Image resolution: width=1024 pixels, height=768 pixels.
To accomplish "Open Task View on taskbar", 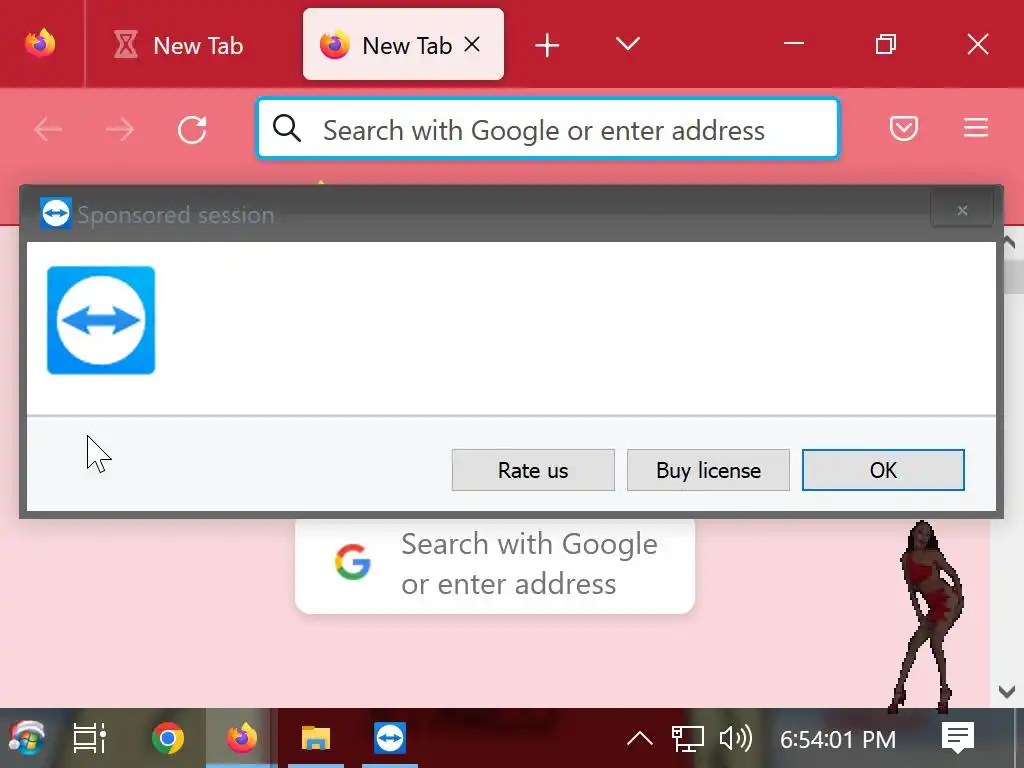I will click(89, 739).
